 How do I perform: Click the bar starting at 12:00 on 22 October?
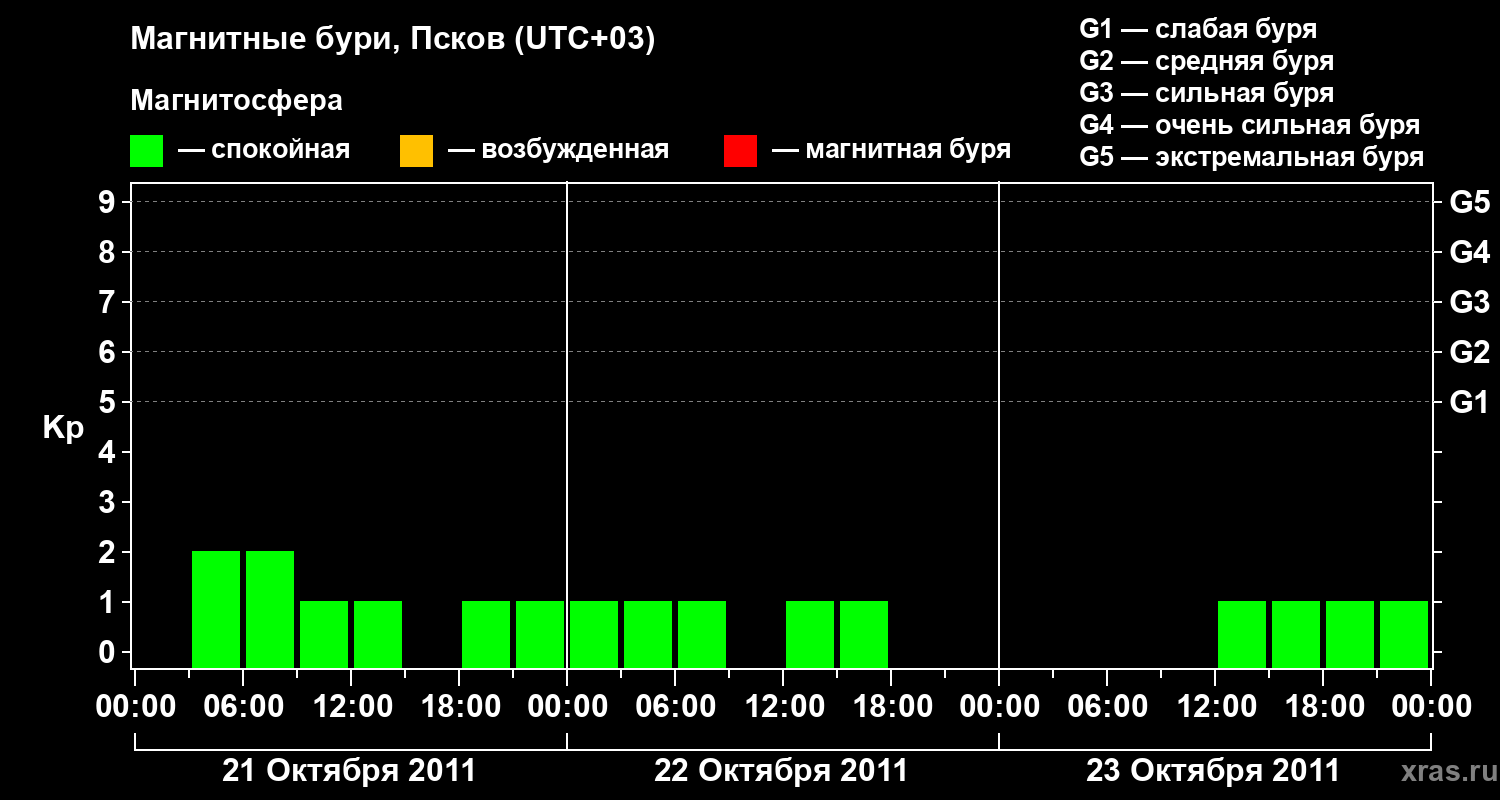tap(810, 634)
